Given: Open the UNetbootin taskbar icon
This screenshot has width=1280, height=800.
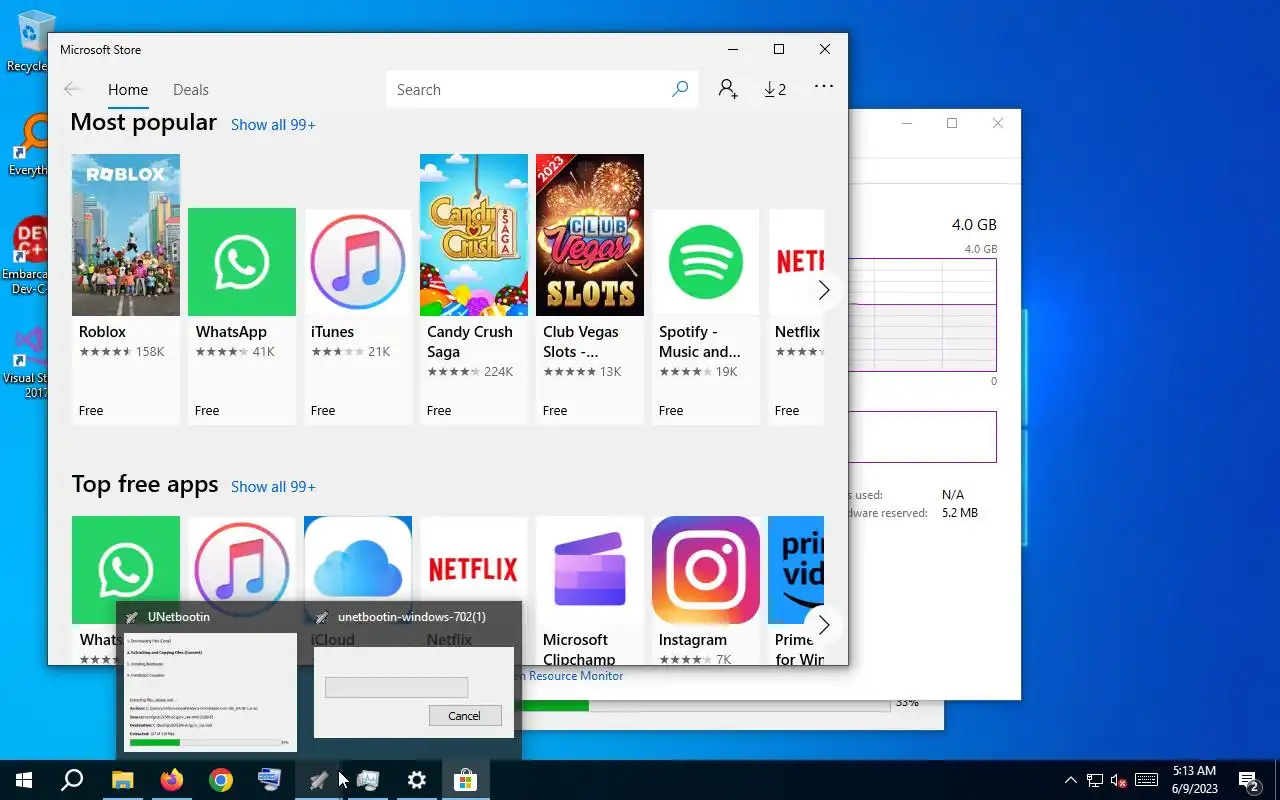Looking at the screenshot, I should pyautogui.click(x=318, y=780).
